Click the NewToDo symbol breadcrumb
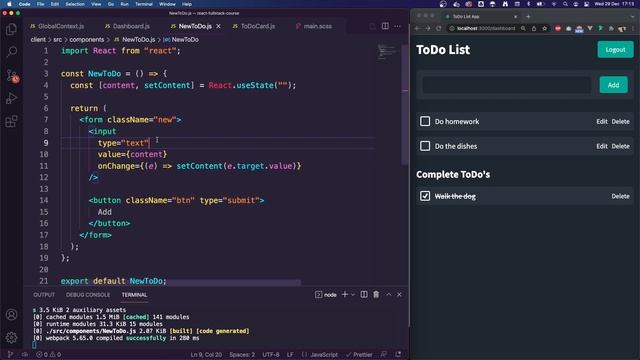This screenshot has width=640, height=360. [x=181, y=40]
